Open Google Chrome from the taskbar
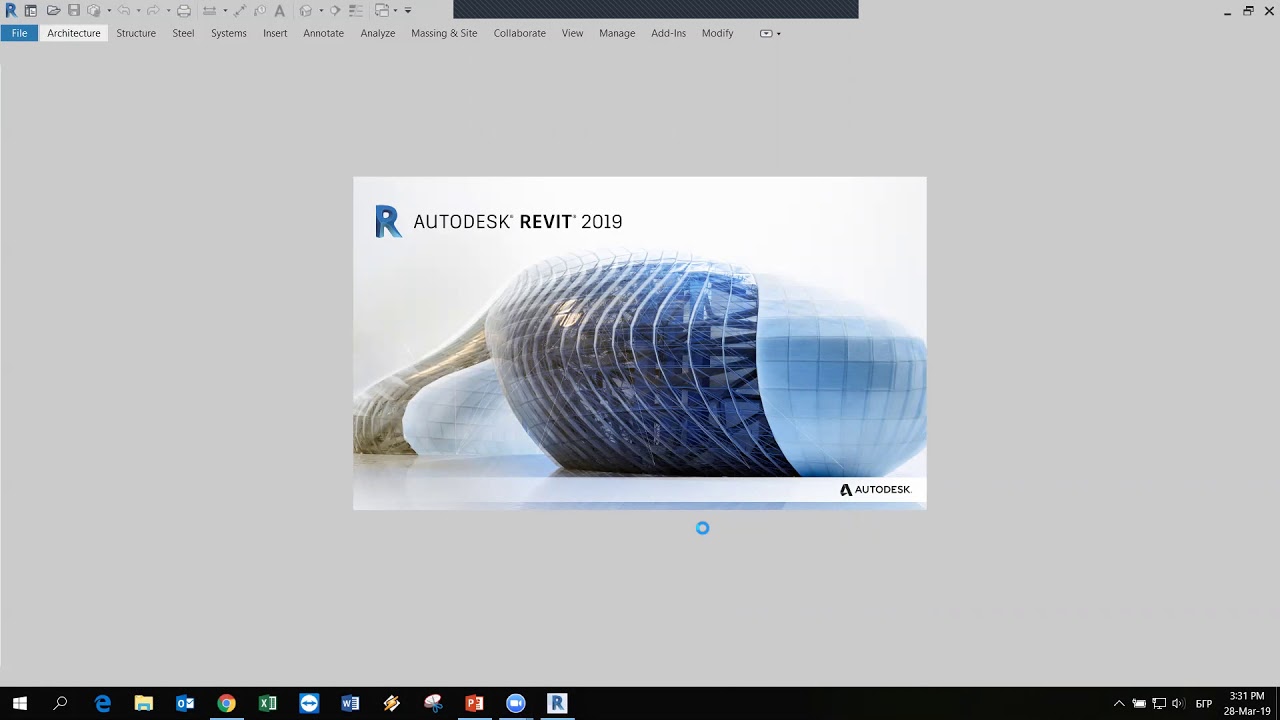 tap(226, 704)
